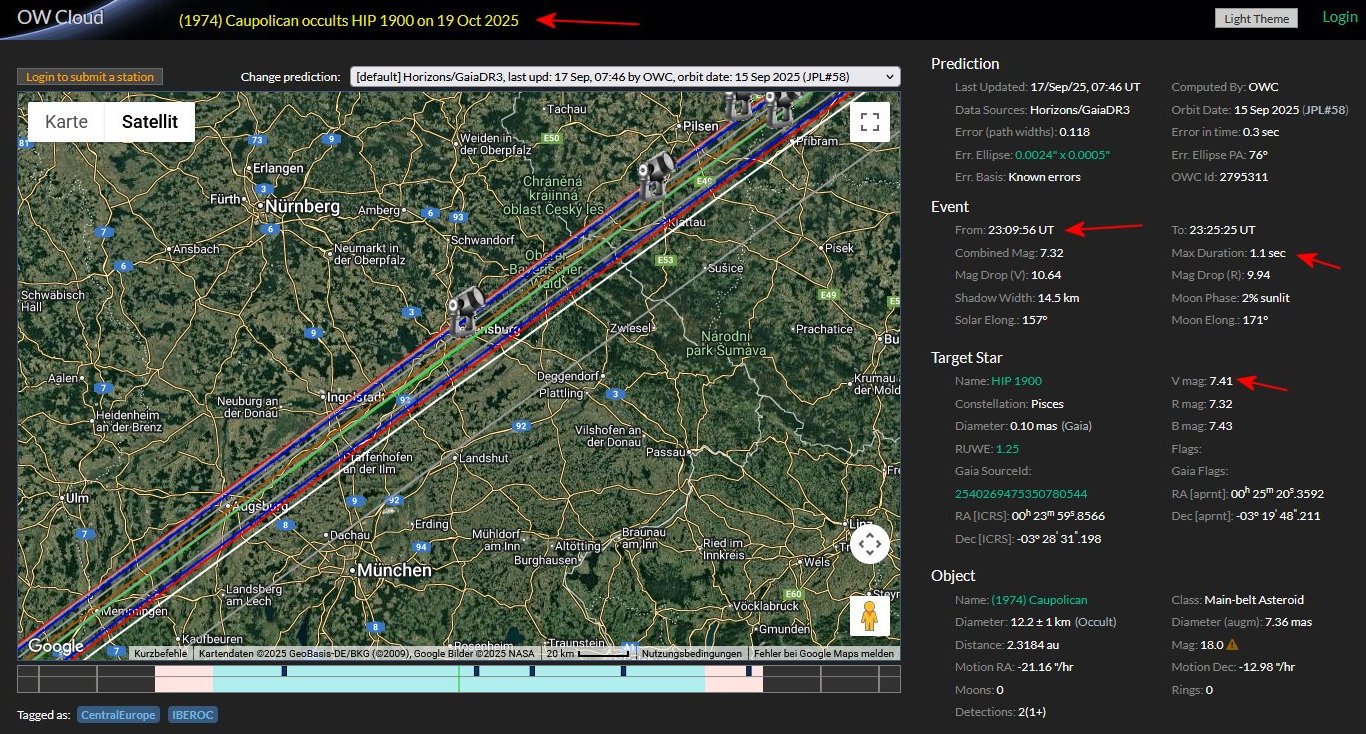Click the telescope station marker near Klattau

pos(657,174)
